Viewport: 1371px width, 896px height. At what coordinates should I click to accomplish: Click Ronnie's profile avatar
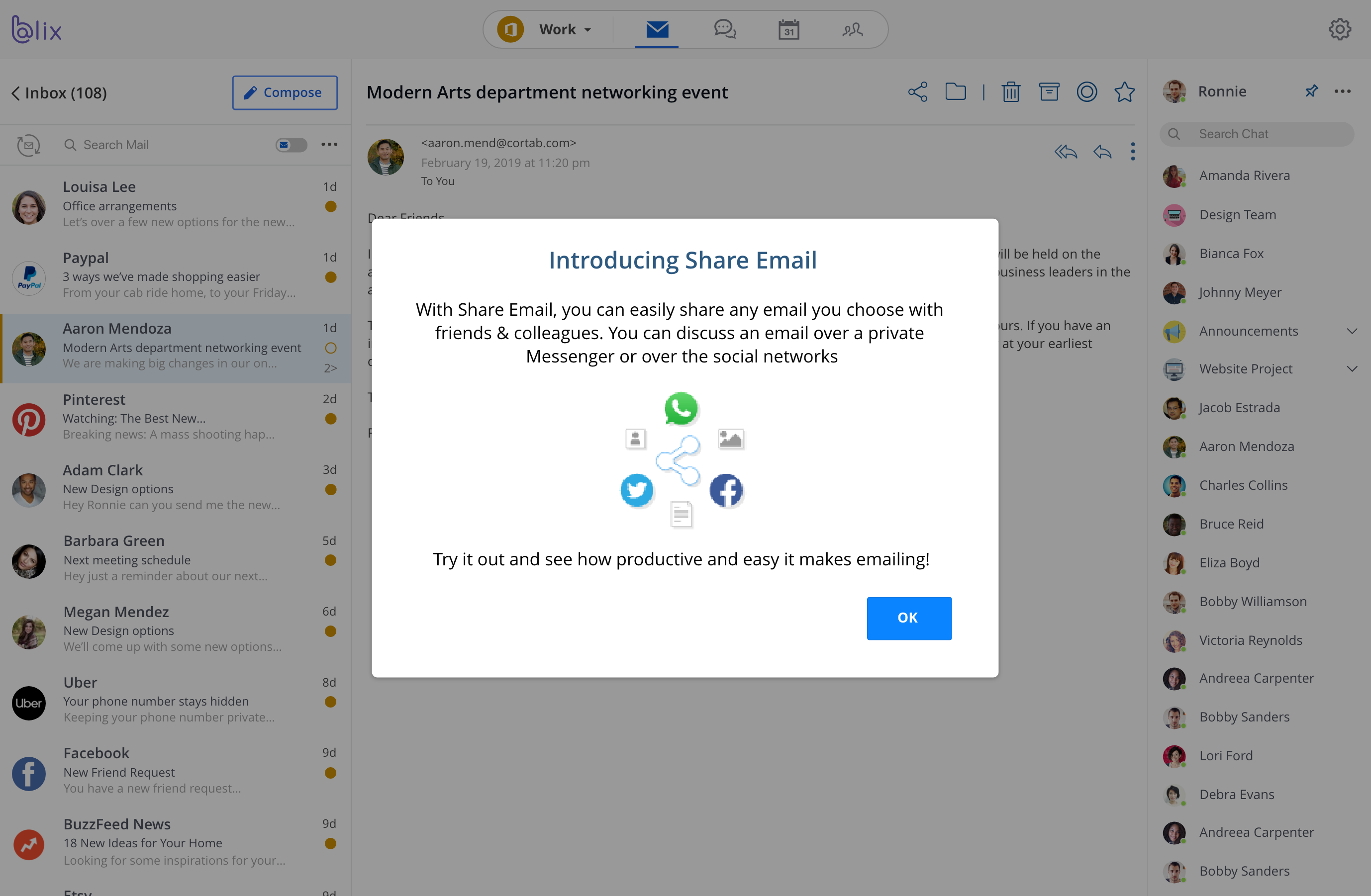coord(1174,91)
